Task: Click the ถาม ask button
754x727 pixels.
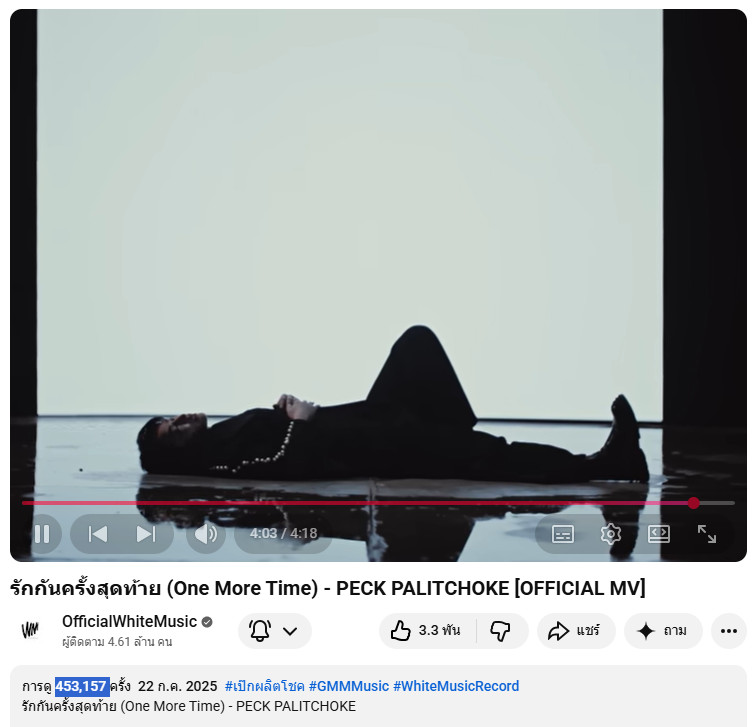Action: [663, 631]
